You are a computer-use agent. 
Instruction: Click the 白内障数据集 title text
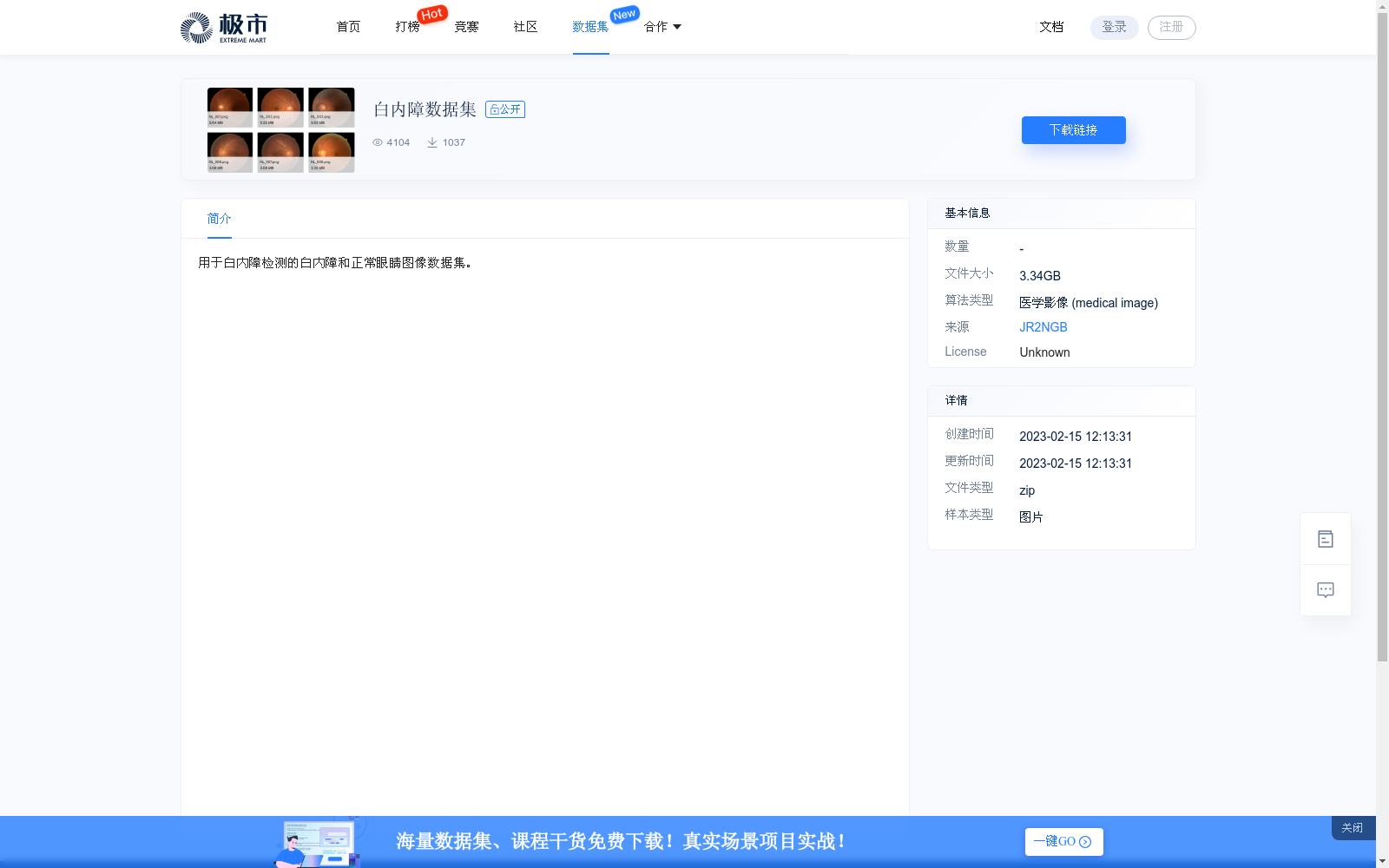tap(425, 109)
